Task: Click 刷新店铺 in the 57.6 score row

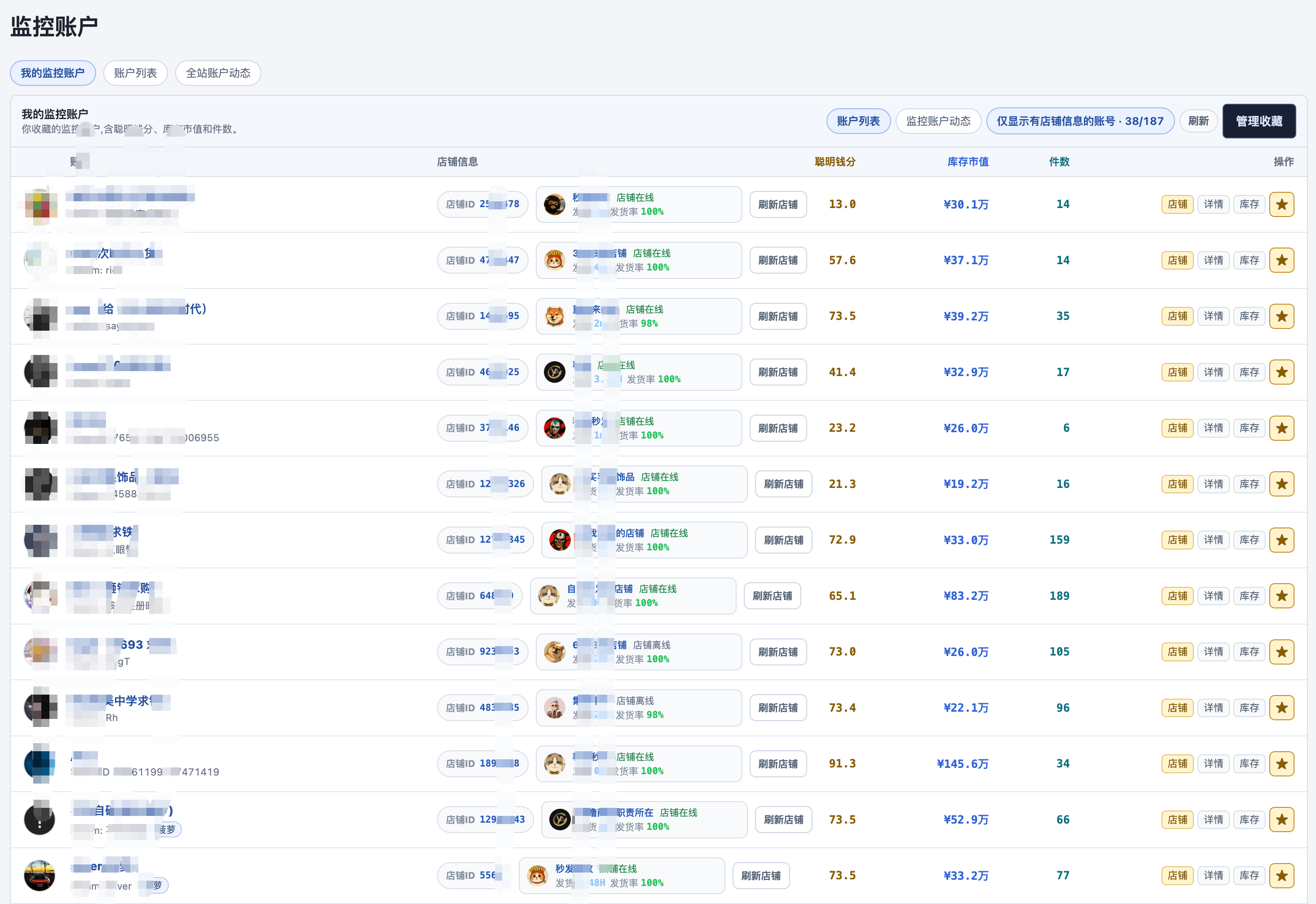Action: [778, 261]
